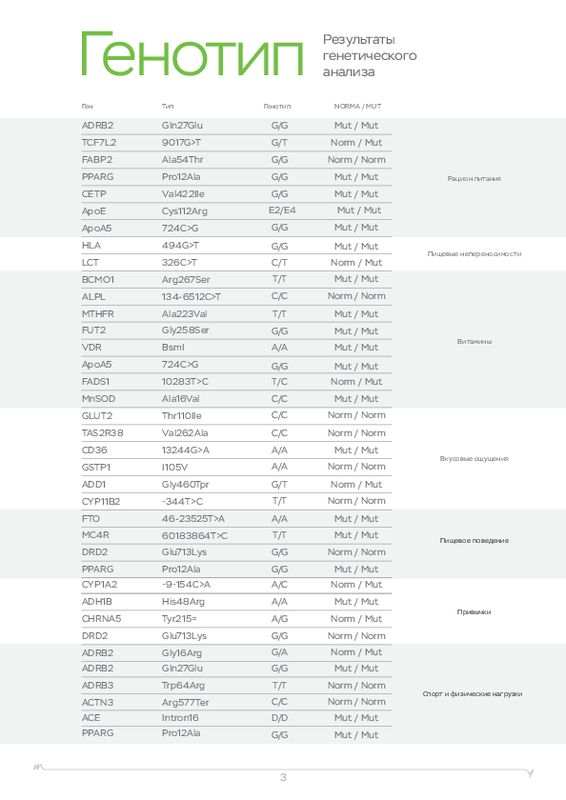Click the large green Генотип heading

[x=192, y=54]
